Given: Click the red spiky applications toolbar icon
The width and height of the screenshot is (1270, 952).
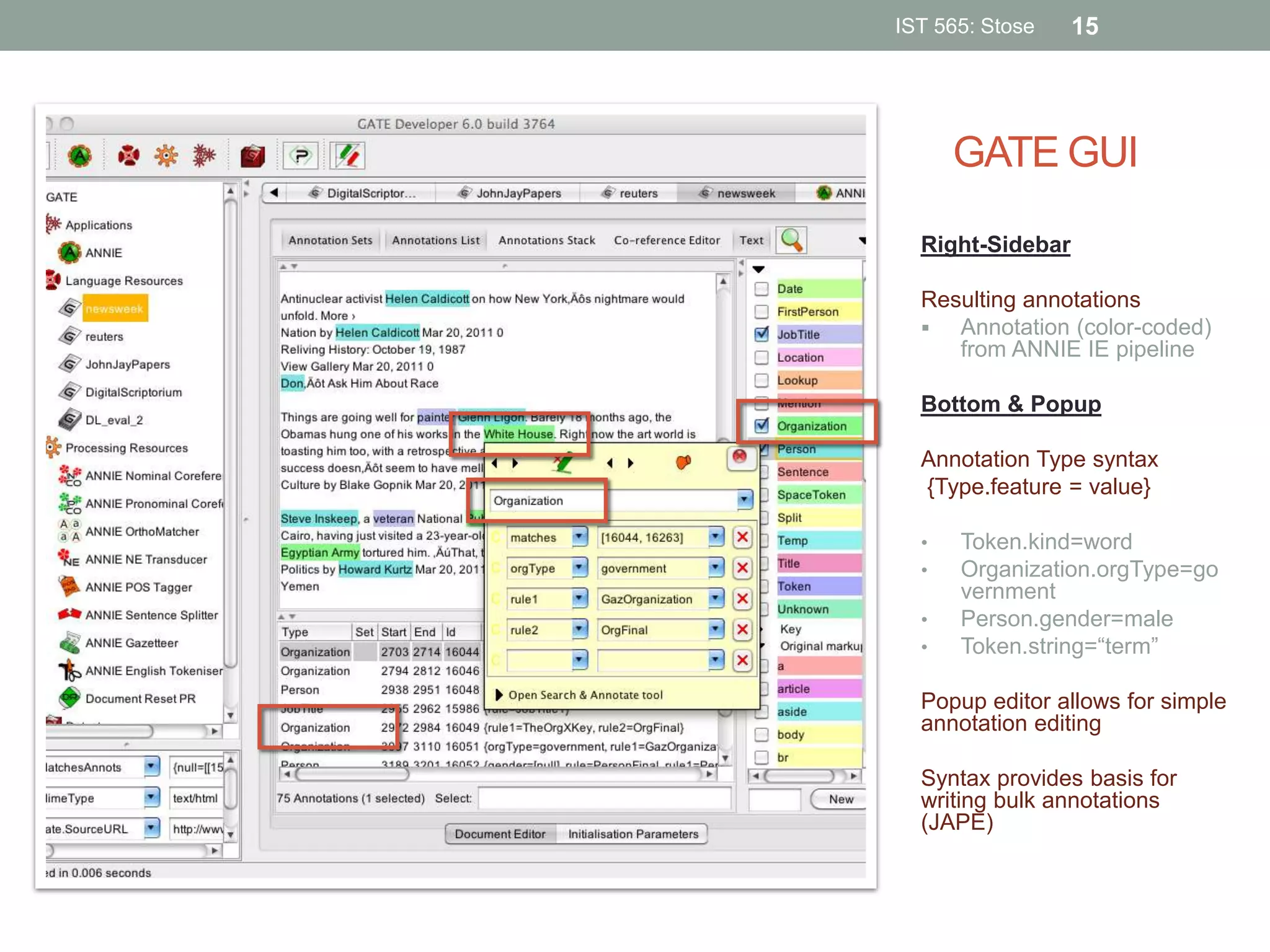Looking at the screenshot, I should pyautogui.click(x=204, y=156).
